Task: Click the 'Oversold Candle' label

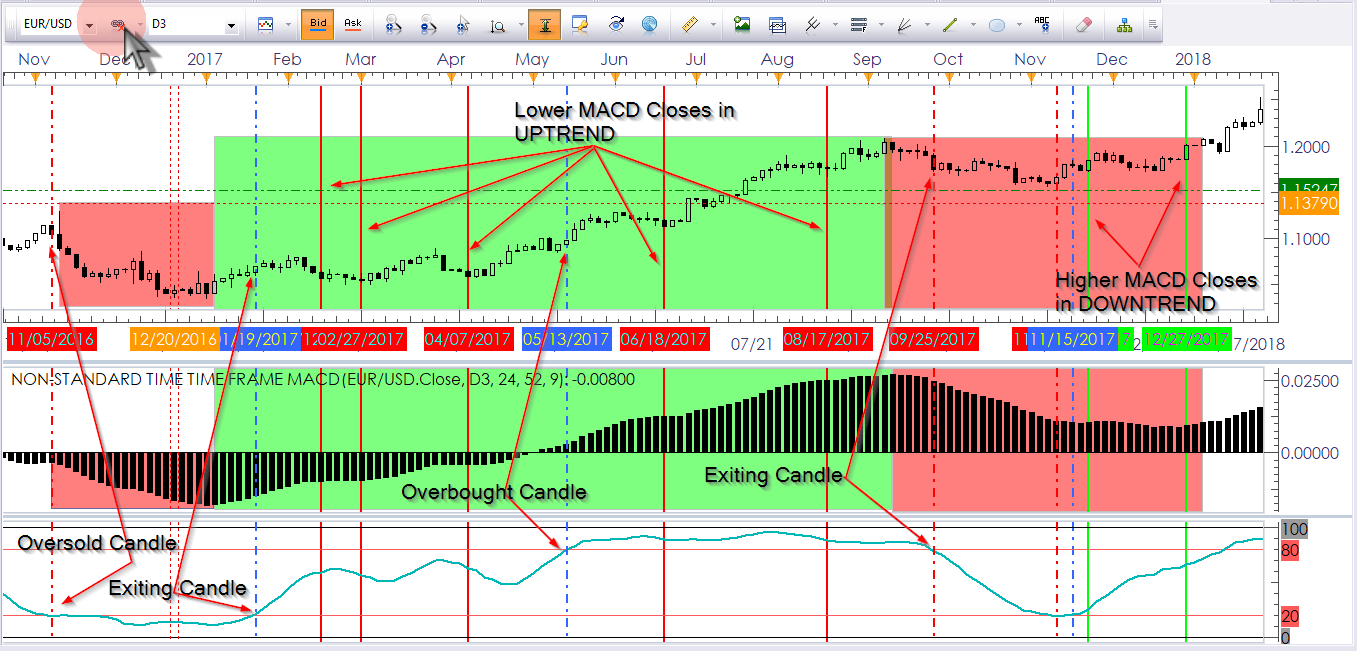Action: [97, 543]
